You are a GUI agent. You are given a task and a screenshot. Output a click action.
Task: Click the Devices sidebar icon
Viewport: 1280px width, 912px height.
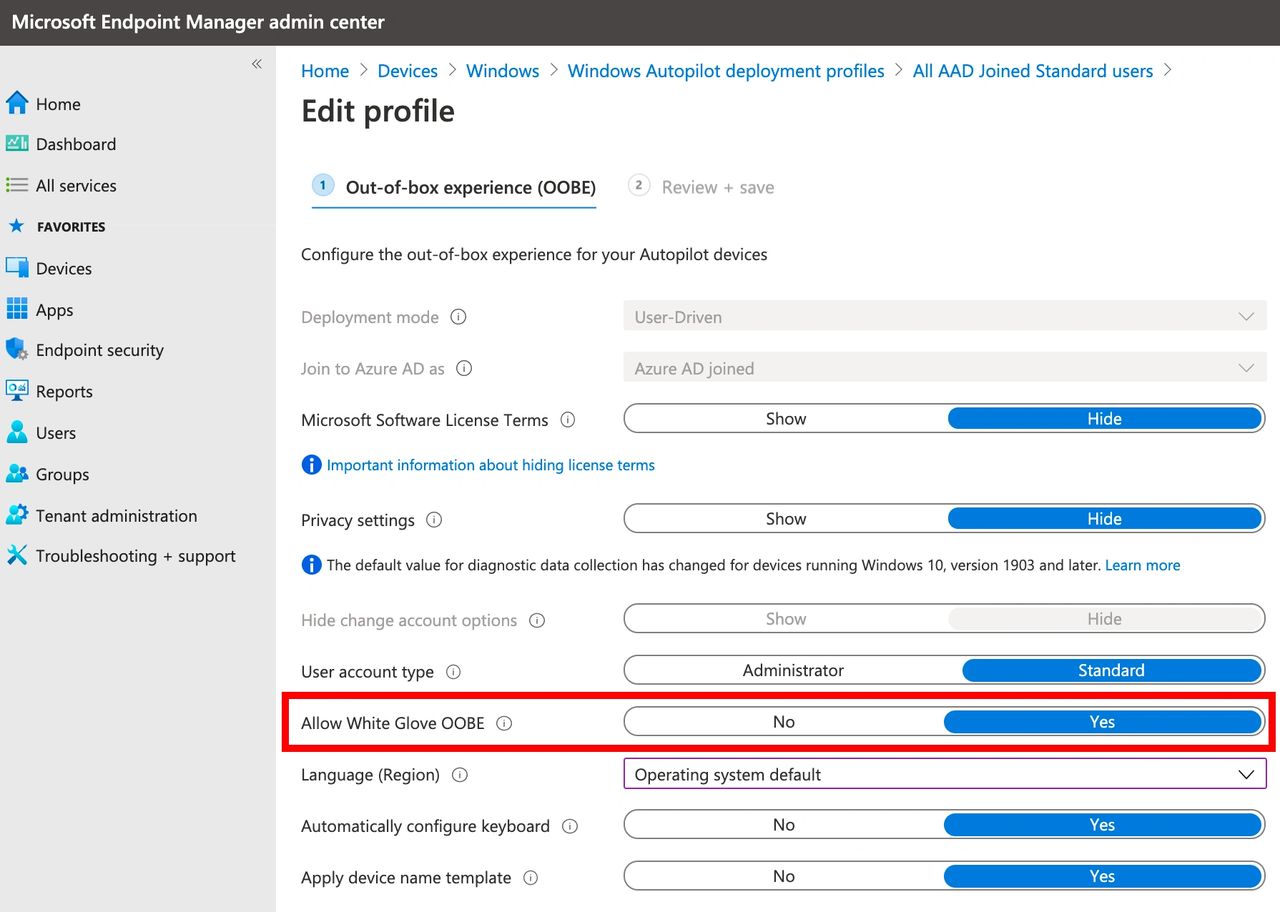point(17,268)
